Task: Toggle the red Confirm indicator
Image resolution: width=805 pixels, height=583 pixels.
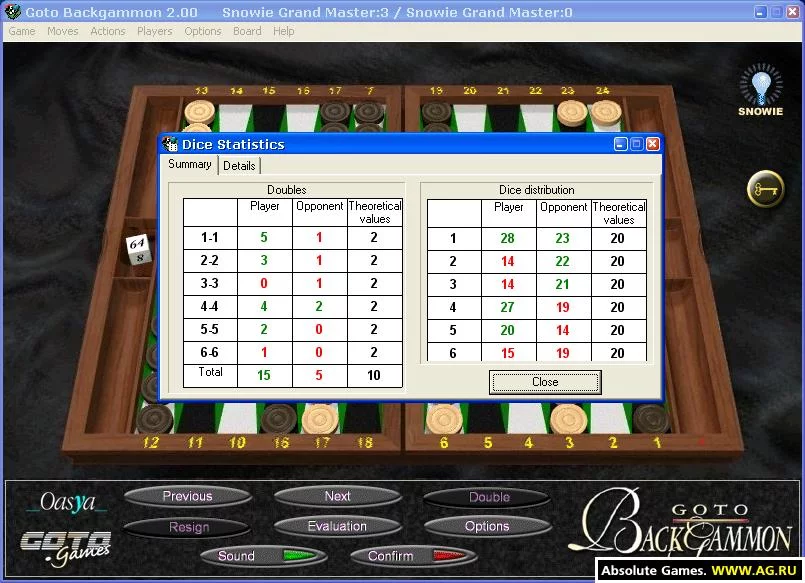Action: [x=450, y=556]
